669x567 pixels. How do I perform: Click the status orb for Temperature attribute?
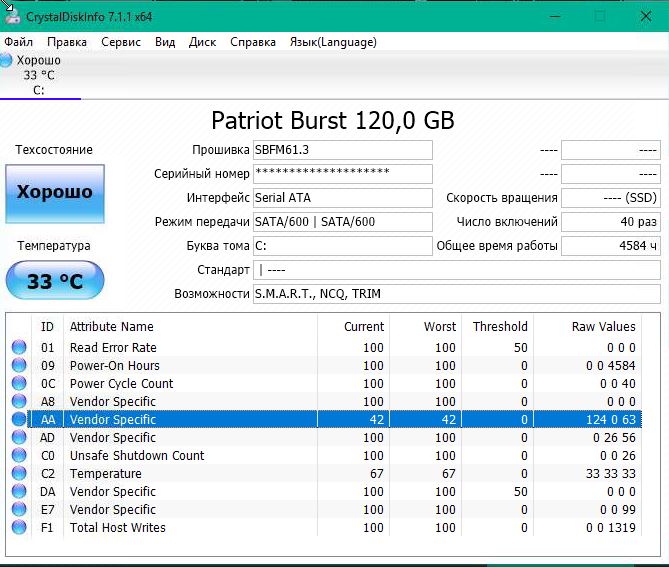[19, 473]
